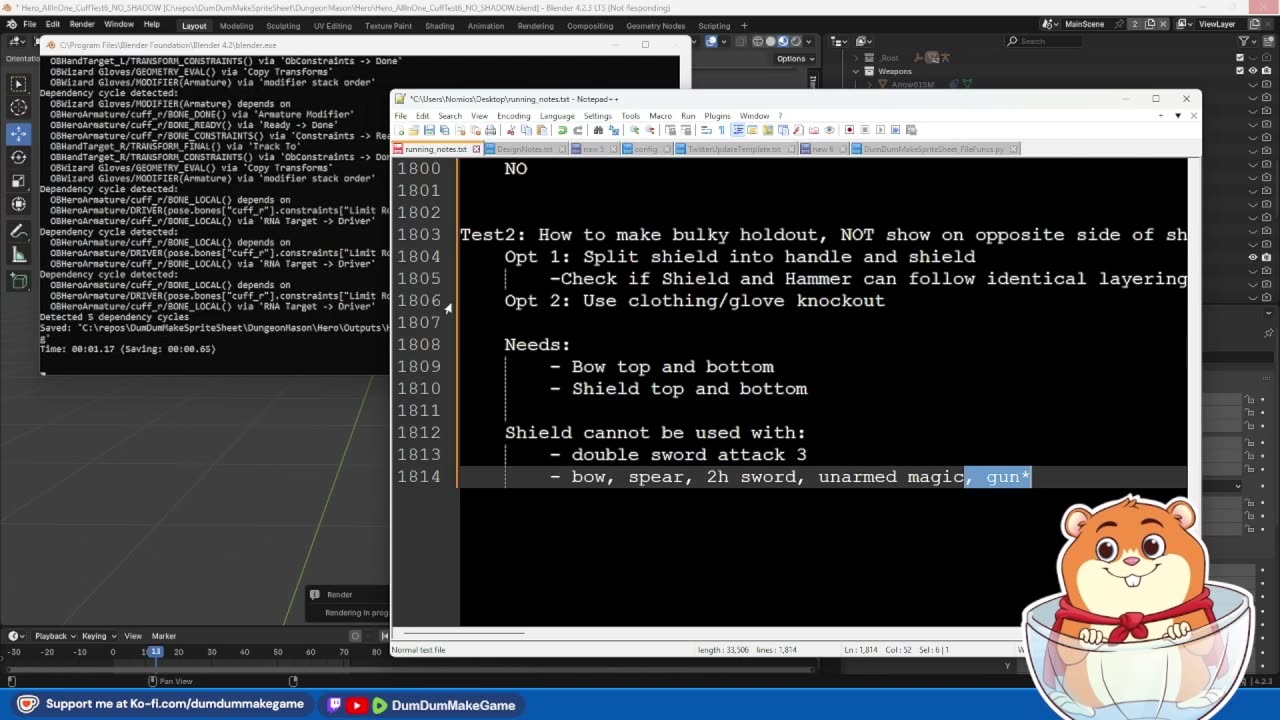Screen dimensions: 1280x720
Task: Select the Move tool in Blender toolbar
Action: pos(19,133)
